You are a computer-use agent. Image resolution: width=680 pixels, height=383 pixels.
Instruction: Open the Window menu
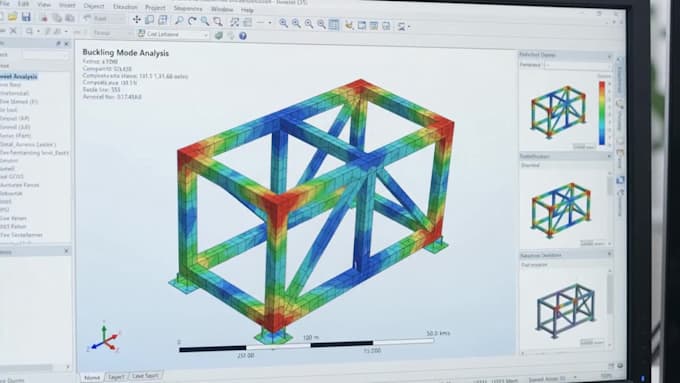(222, 9)
